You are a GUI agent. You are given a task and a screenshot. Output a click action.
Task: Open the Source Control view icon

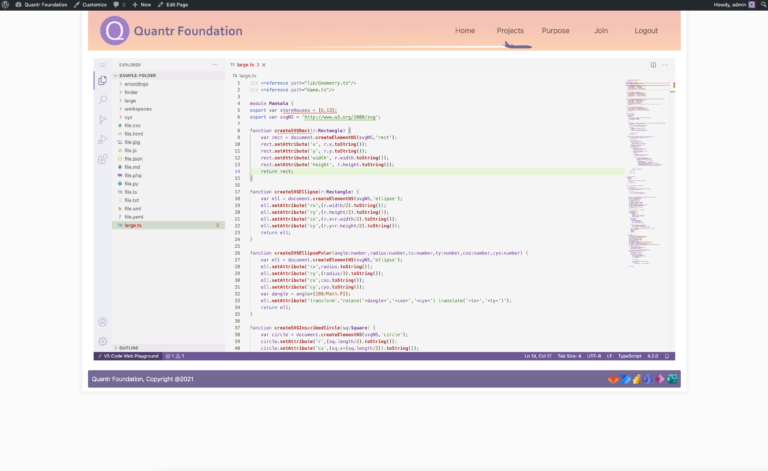point(102,119)
